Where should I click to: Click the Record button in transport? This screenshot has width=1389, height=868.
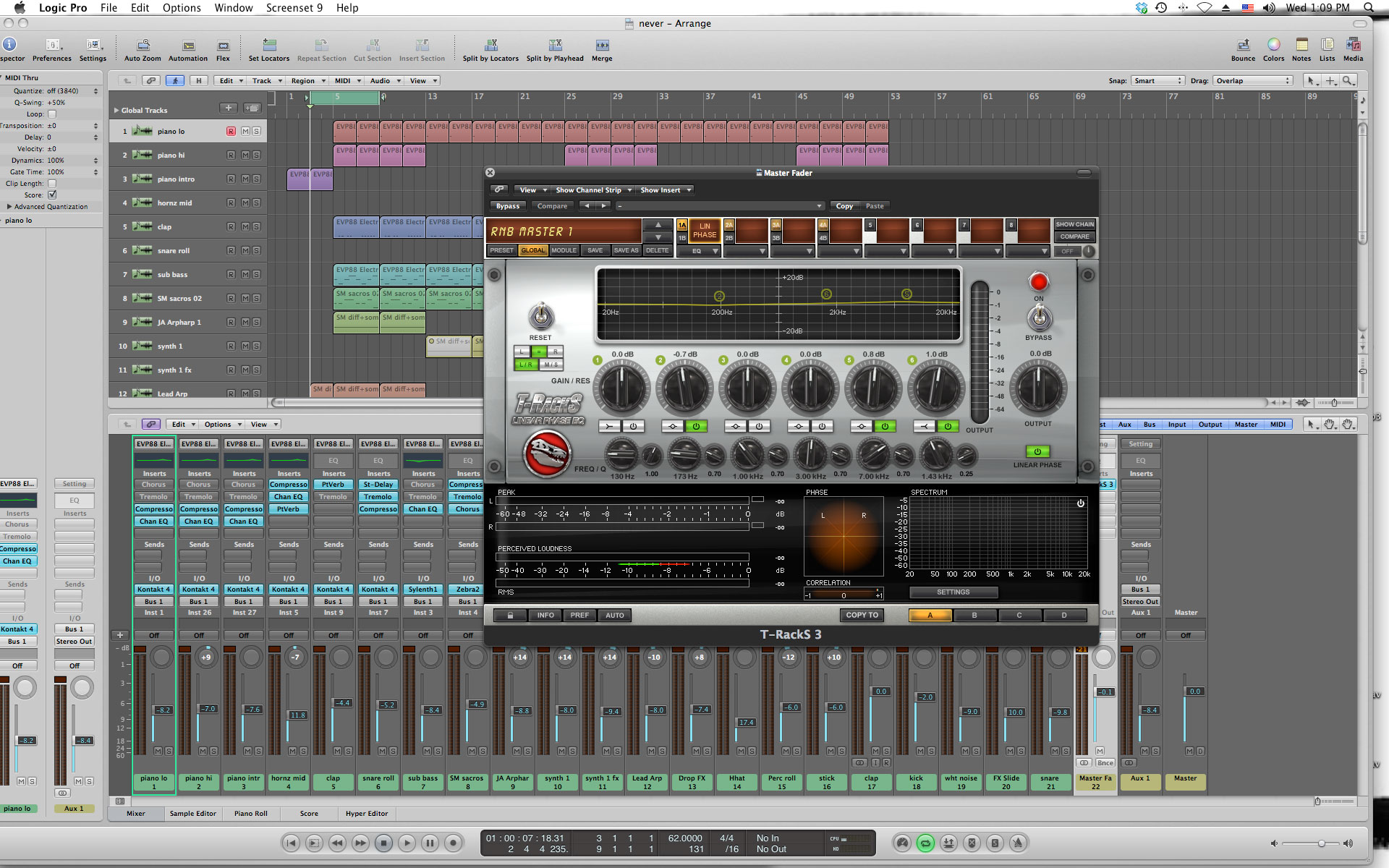[x=454, y=843]
